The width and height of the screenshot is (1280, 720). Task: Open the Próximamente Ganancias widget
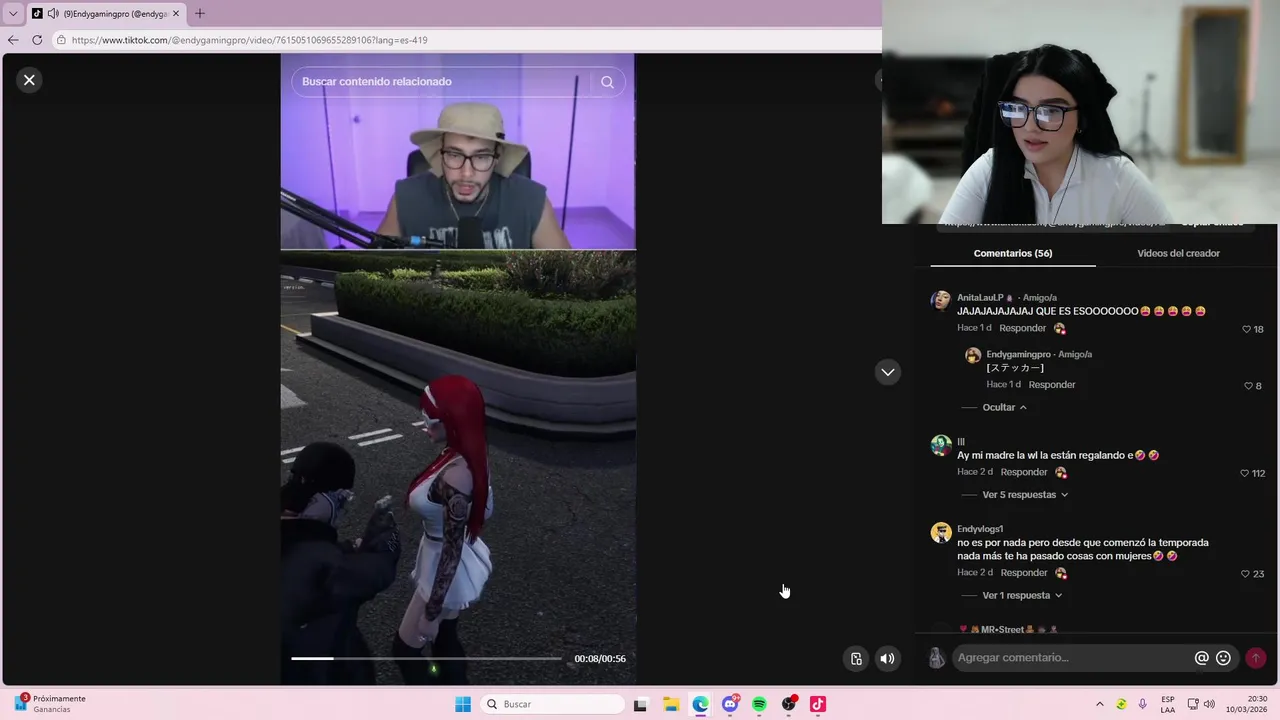coord(50,704)
